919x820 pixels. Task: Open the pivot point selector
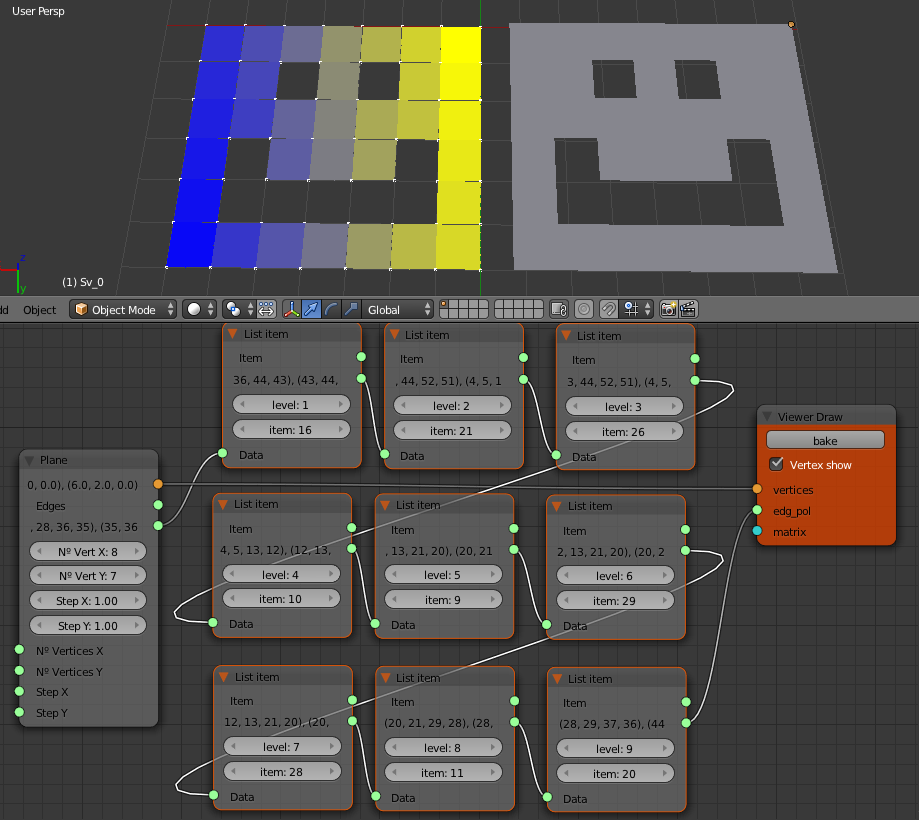point(239,309)
